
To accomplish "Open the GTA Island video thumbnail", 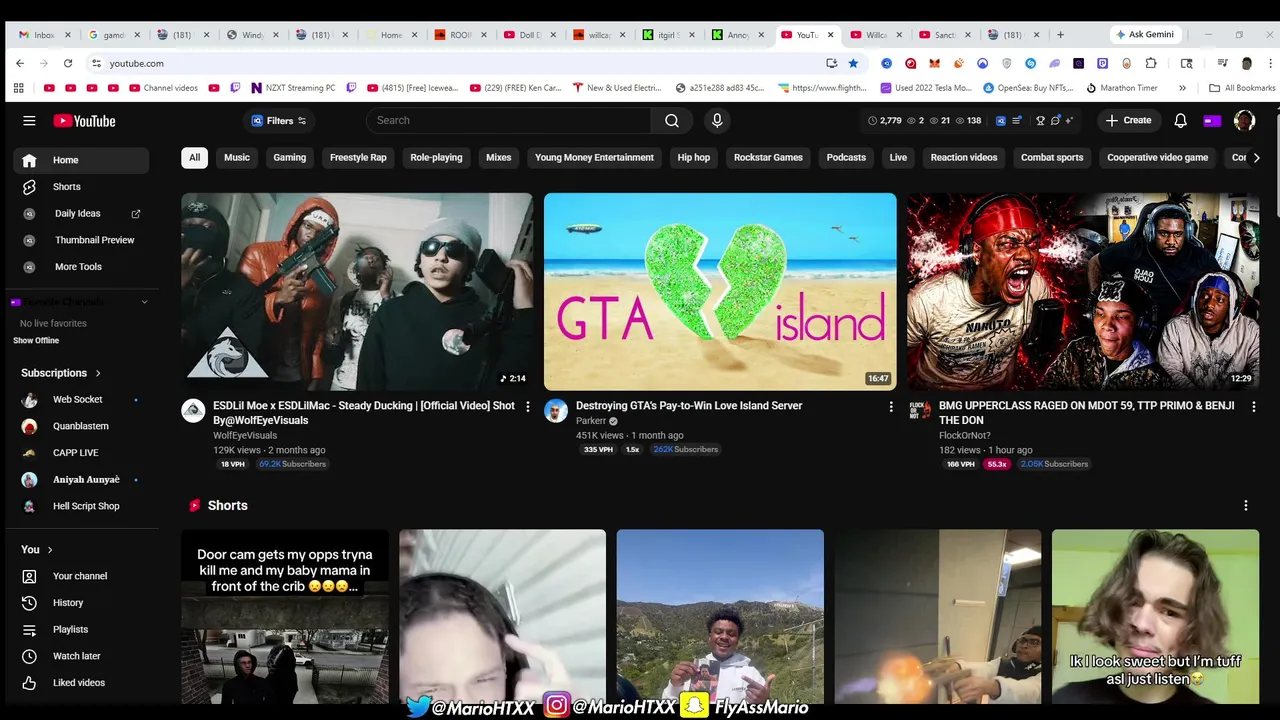I will tap(720, 291).
